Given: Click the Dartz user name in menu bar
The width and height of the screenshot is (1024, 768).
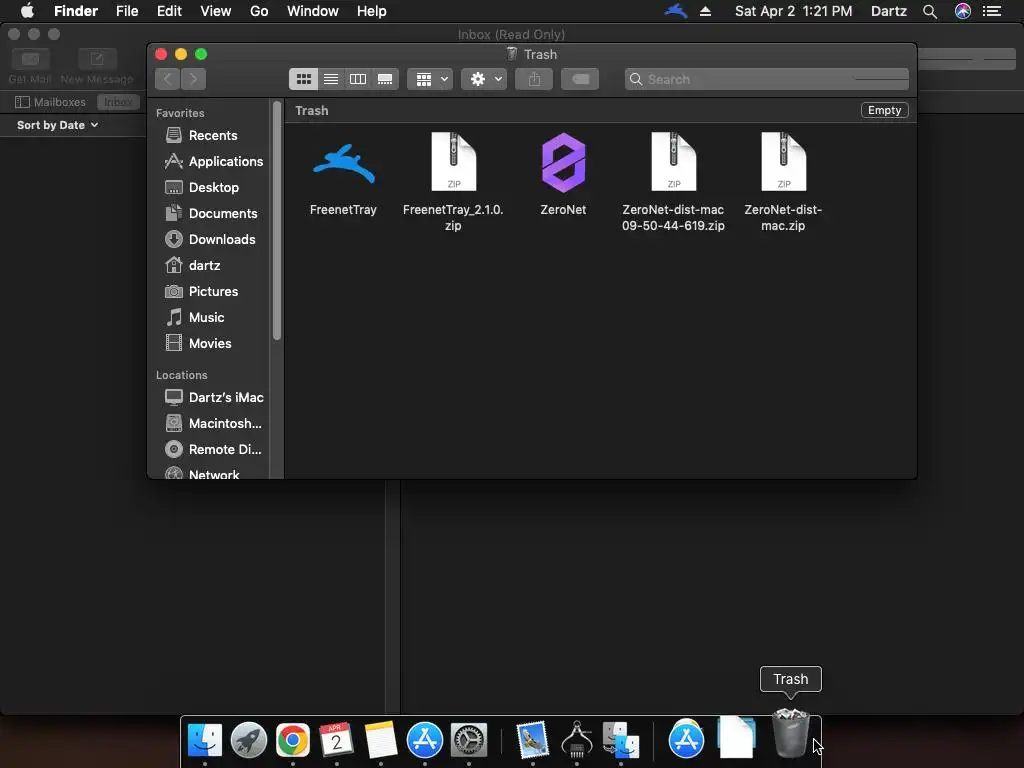Looking at the screenshot, I should [889, 11].
